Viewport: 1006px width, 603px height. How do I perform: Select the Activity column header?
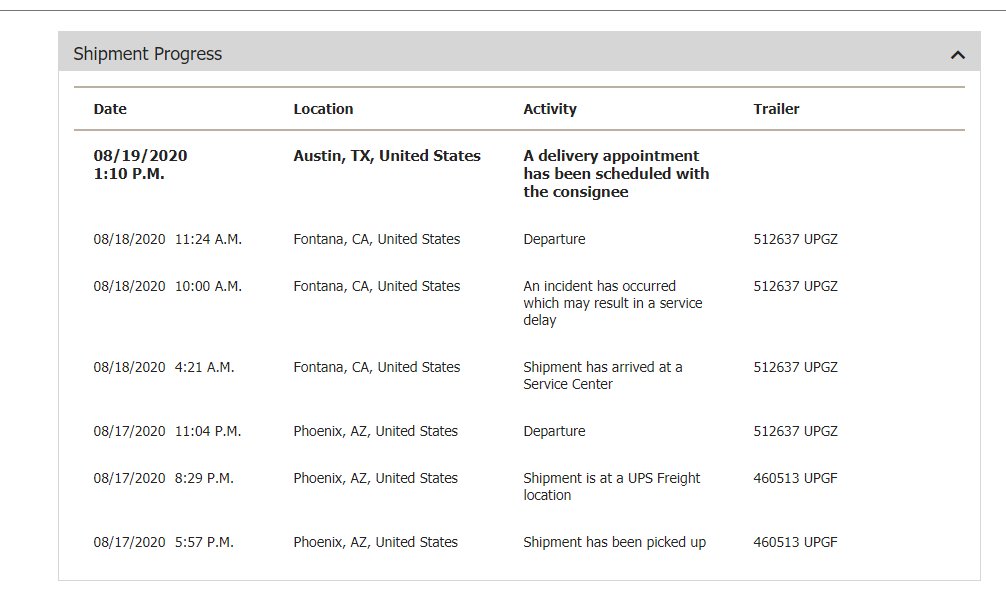[550, 109]
